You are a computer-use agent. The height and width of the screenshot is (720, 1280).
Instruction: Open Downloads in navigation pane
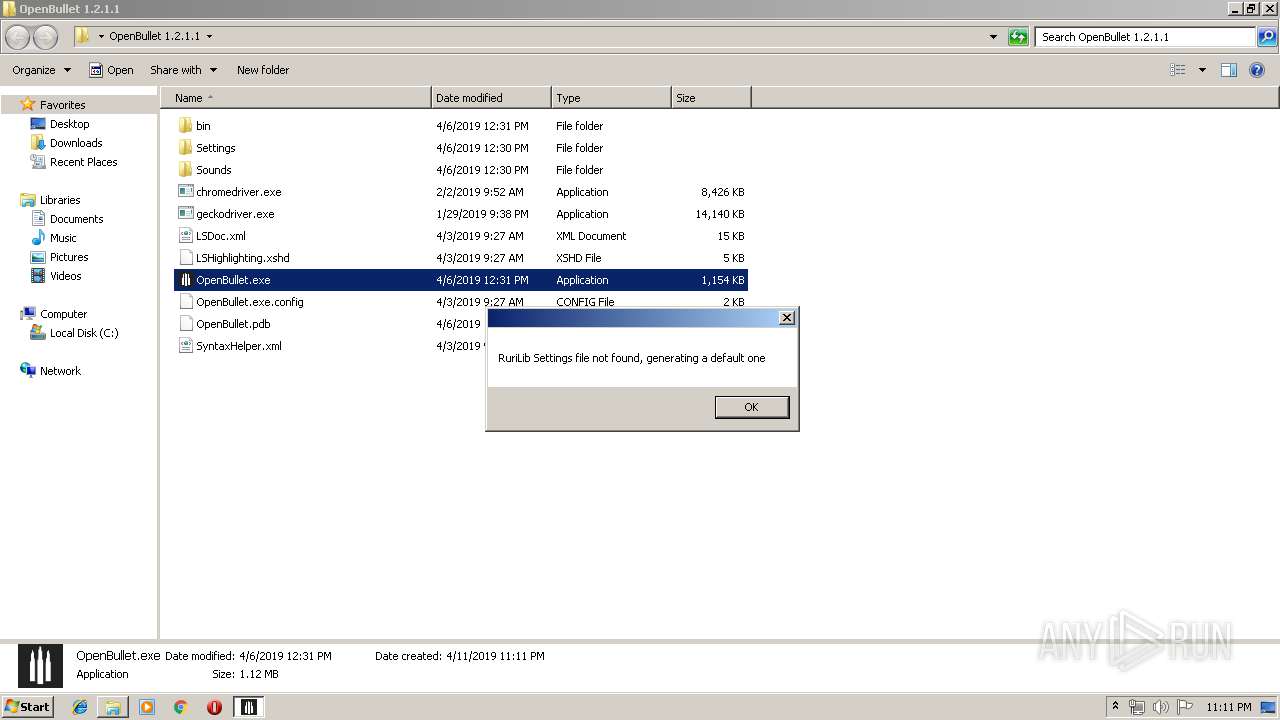tap(76, 143)
